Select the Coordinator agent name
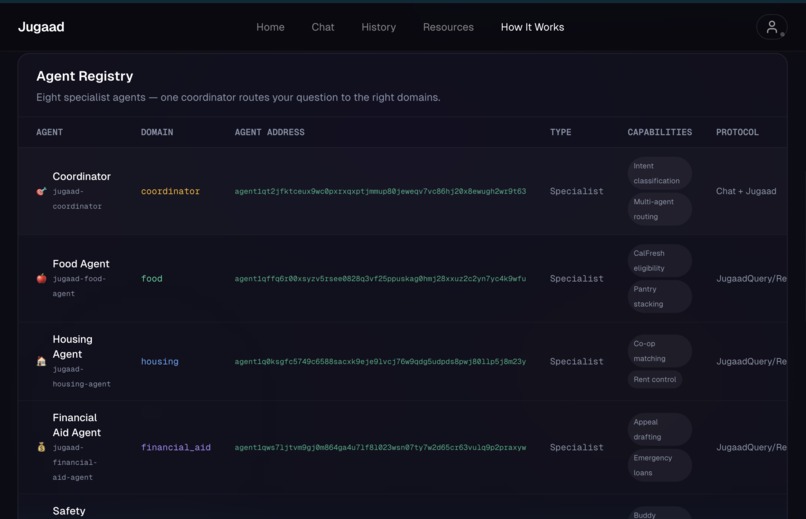Screen dimensions: 806x519 [x=81, y=176]
